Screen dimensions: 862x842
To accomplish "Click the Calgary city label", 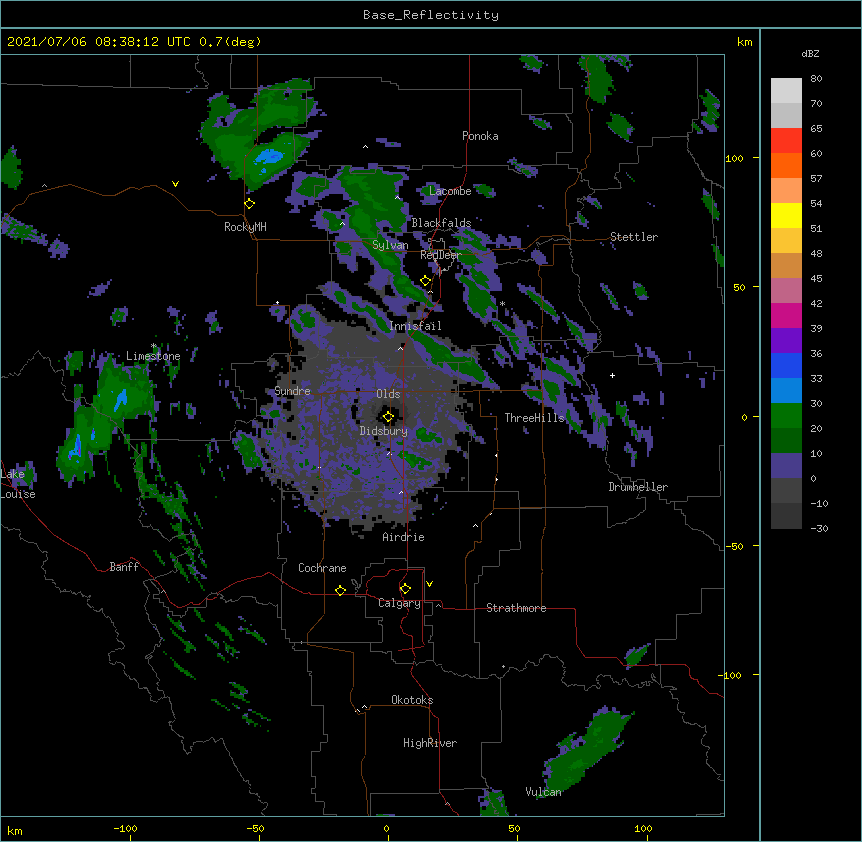I will [x=399, y=603].
